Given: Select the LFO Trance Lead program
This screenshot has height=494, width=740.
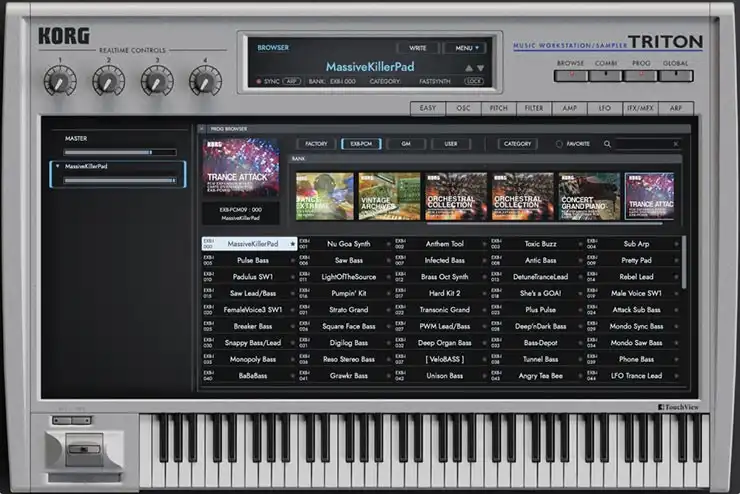Looking at the screenshot, I should 633,376.
